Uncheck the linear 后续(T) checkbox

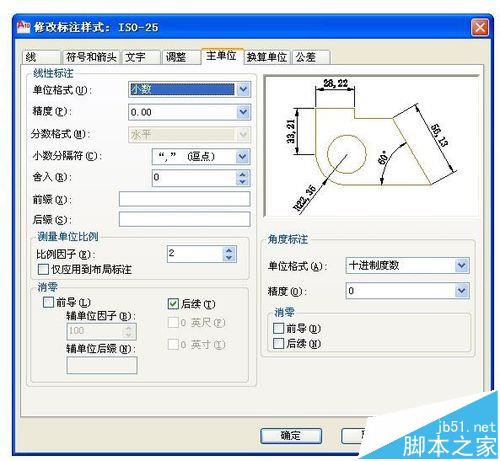click(173, 303)
